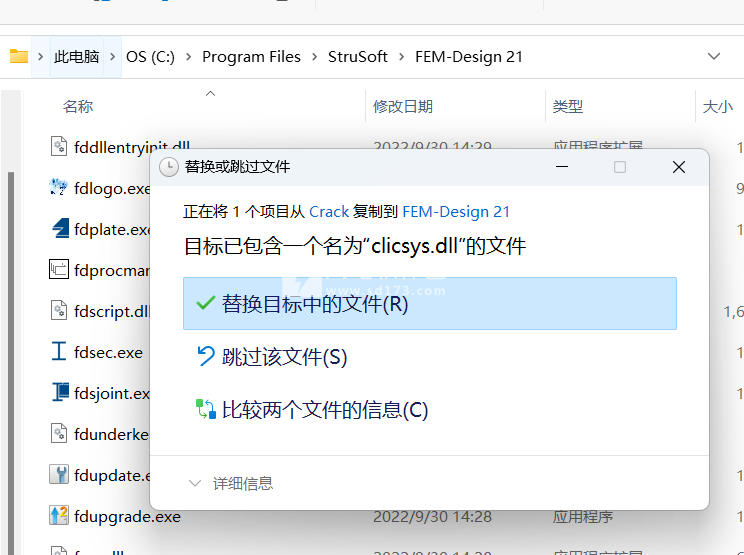Click the fdscript.dll file icon
Image resolution: width=744 pixels, height=555 pixels.
coord(59,310)
